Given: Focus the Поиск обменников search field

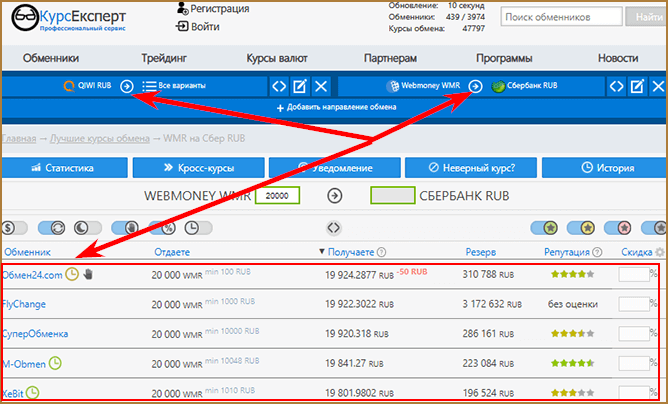Looking at the screenshot, I should pyautogui.click(x=561, y=17).
